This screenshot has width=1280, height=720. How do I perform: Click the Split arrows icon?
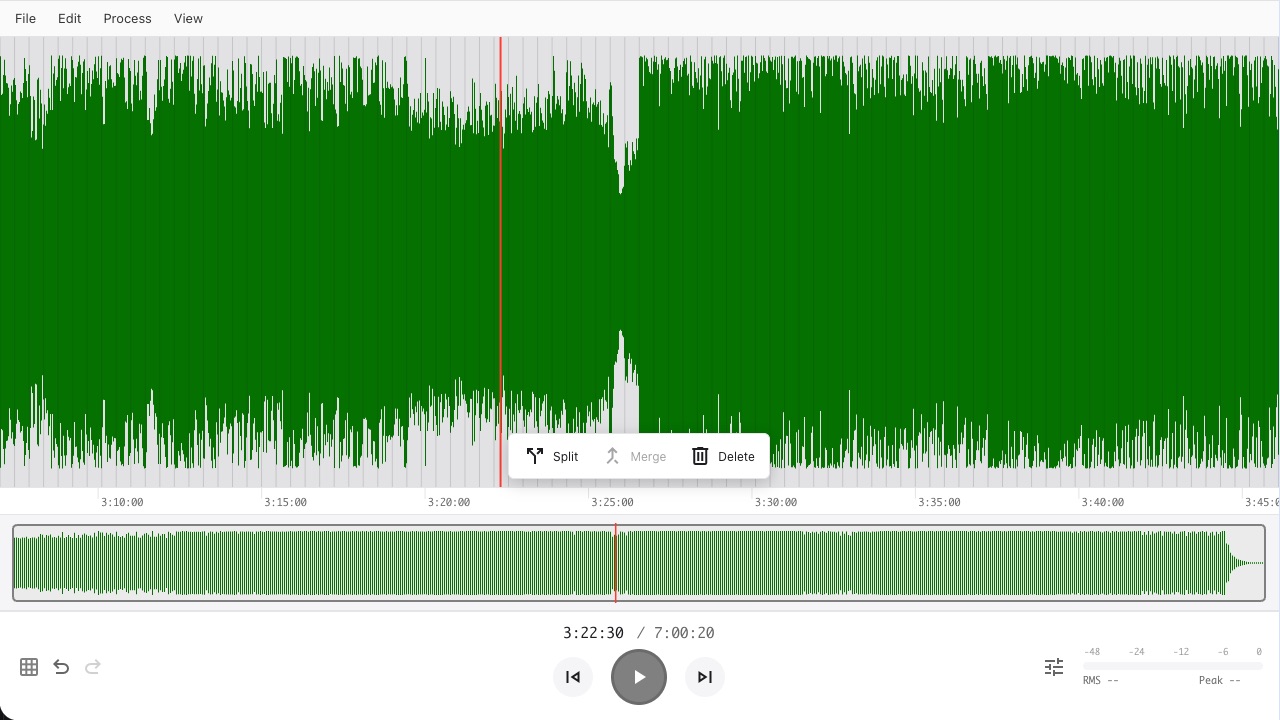pyautogui.click(x=535, y=456)
